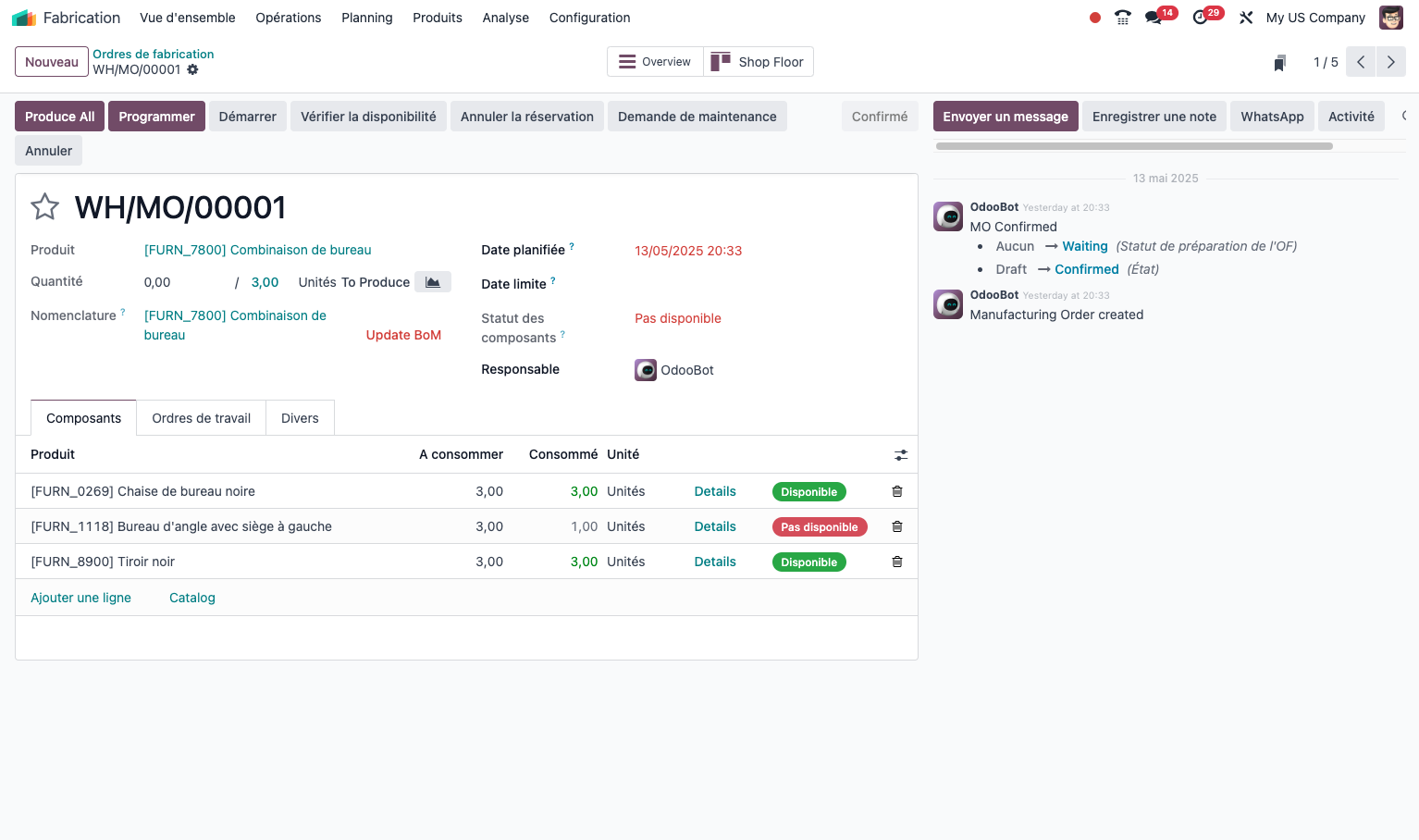The width and height of the screenshot is (1419, 840).
Task: Open the My US Company switcher
Action: tap(1315, 18)
